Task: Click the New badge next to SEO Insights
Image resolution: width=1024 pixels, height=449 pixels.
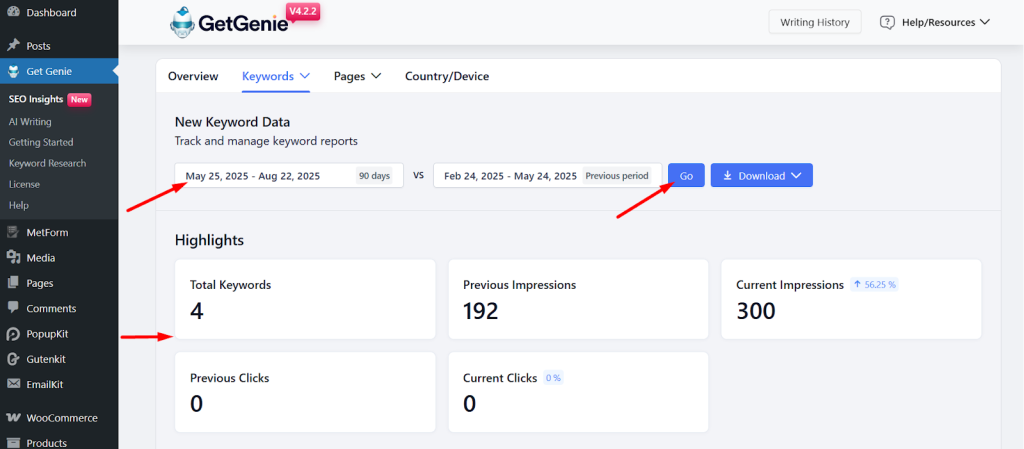Action: 79,100
